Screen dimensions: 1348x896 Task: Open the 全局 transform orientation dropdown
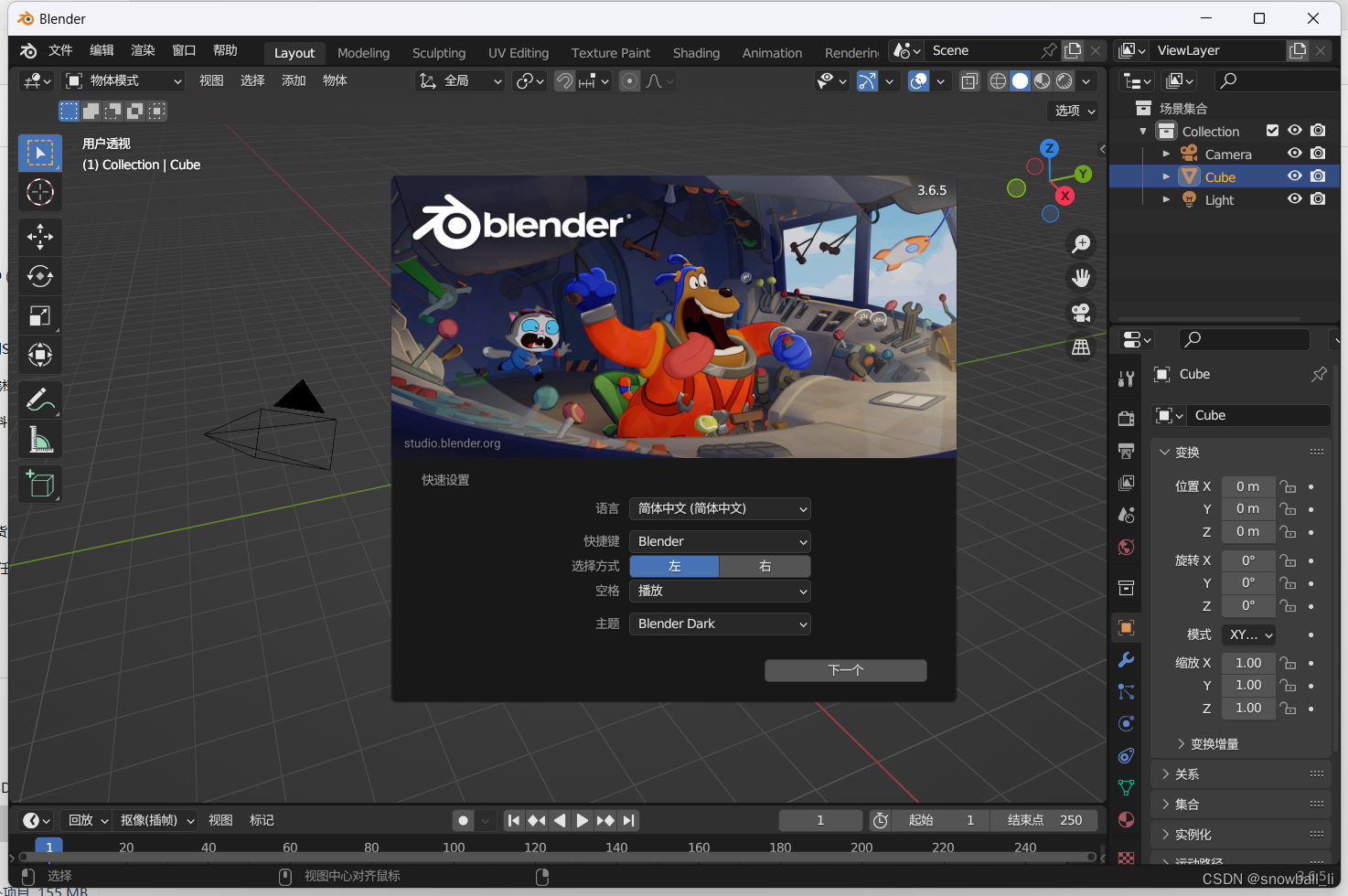(x=460, y=81)
